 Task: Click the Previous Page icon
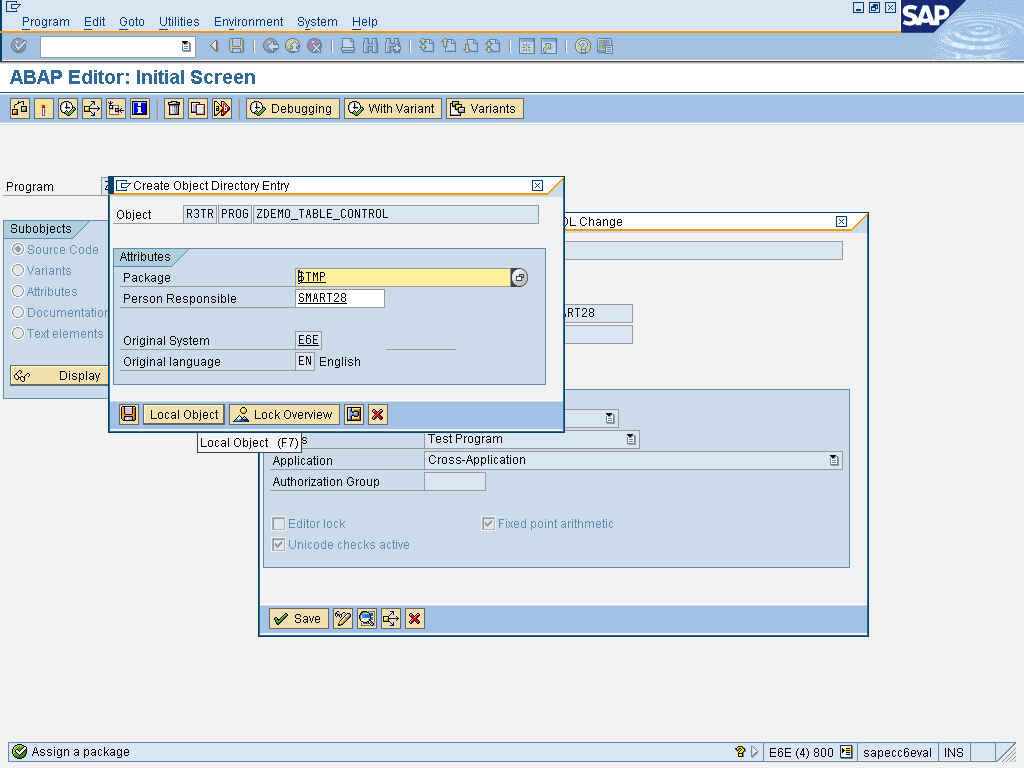(449, 46)
